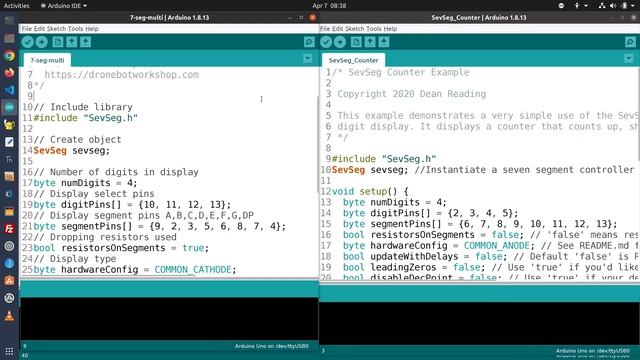Image resolution: width=640 pixels, height=360 pixels.
Task: Open Ubuntu Software from the dock
Action: (9, 280)
